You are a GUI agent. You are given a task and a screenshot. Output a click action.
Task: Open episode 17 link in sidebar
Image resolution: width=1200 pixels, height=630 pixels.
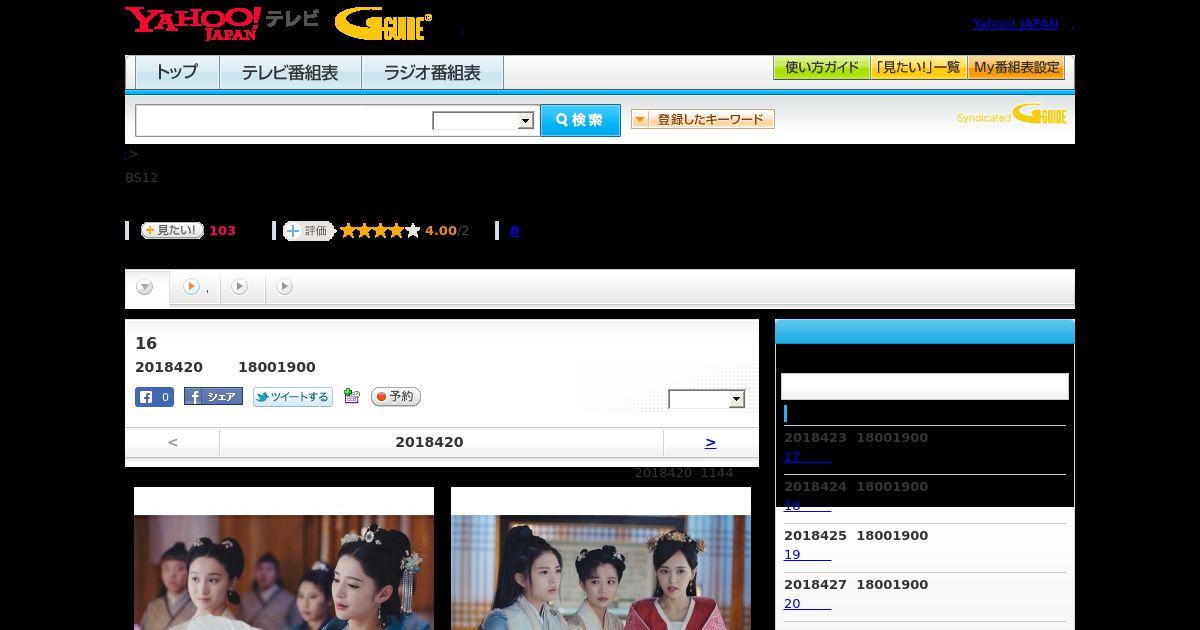807,457
